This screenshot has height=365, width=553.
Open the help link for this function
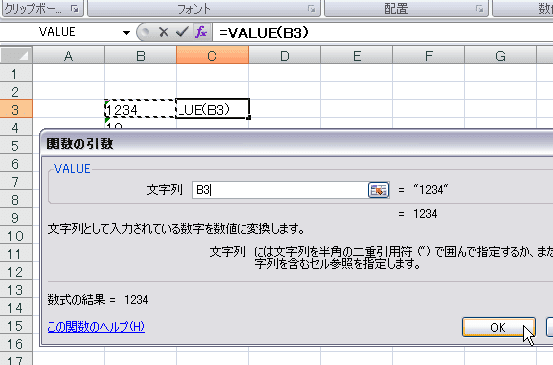96,327
